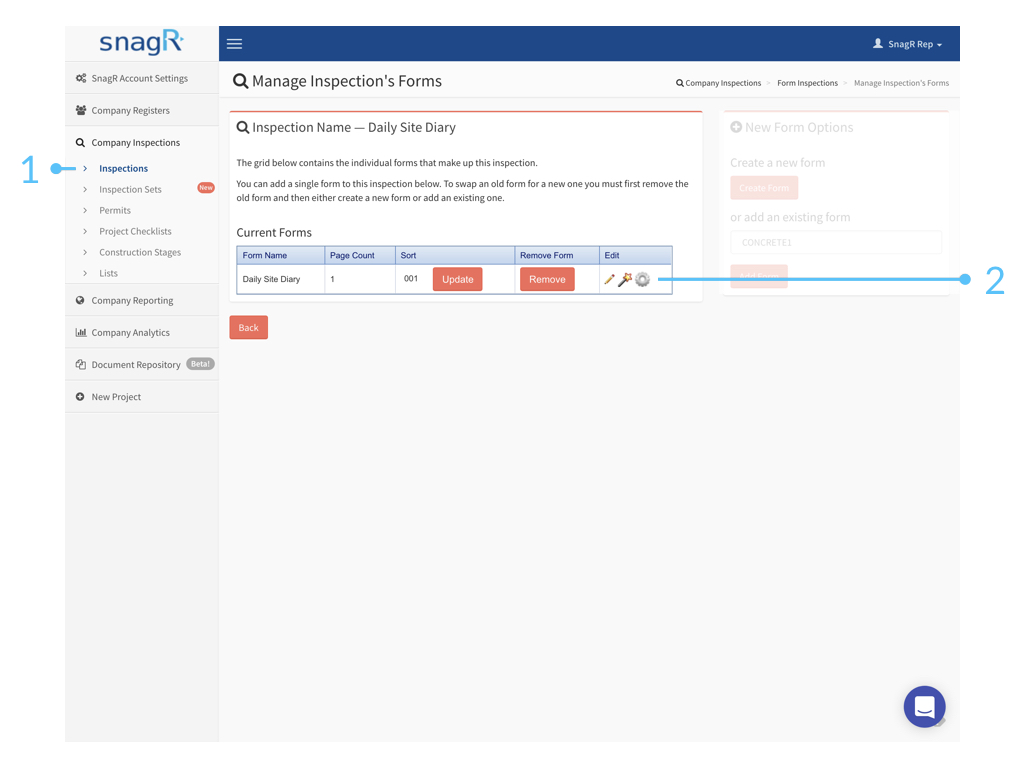1024x768 pixels.
Task: Click bar chart icon beside Company Analytics
Action: (81, 332)
